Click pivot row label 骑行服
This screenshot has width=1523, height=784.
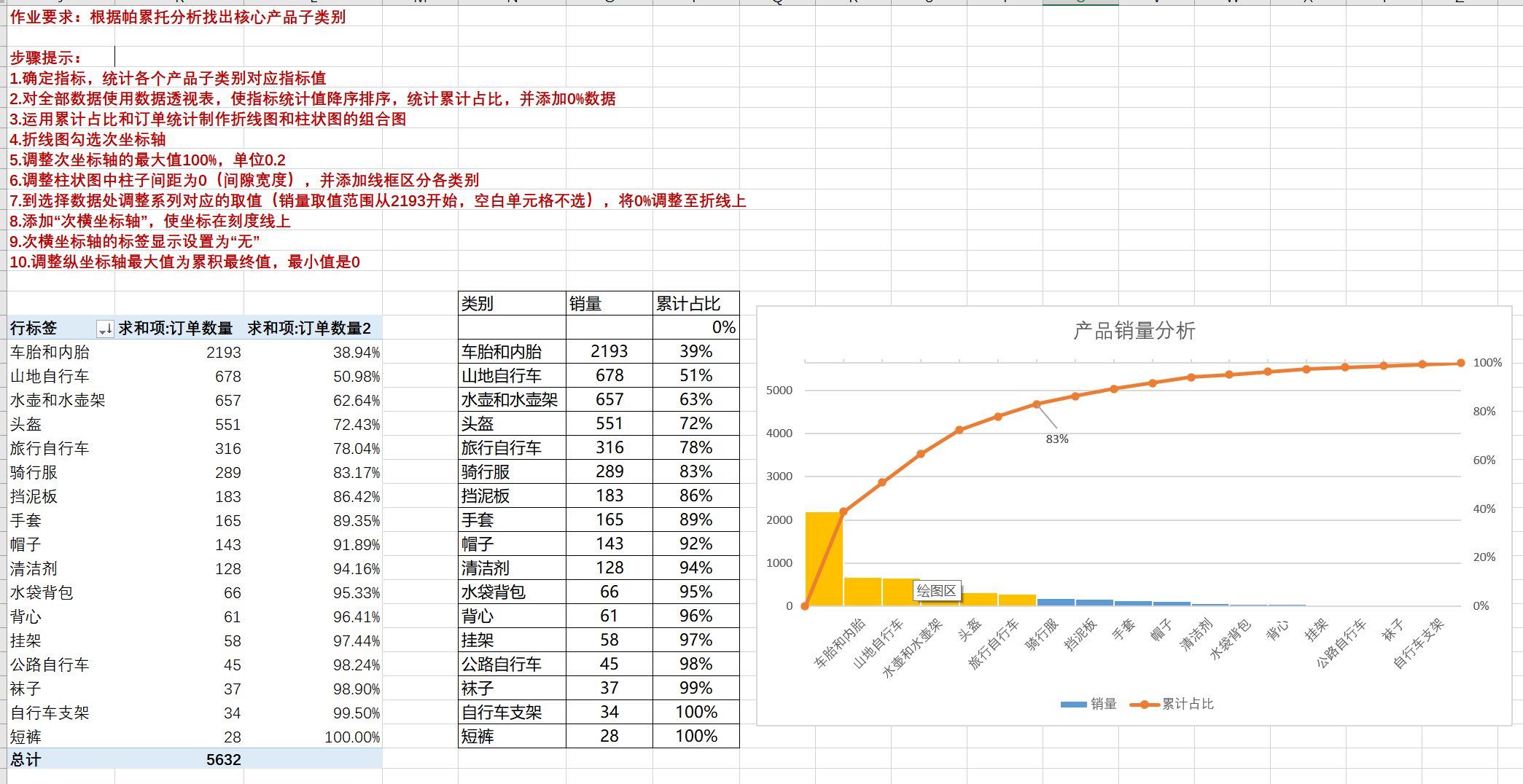pos(34,472)
